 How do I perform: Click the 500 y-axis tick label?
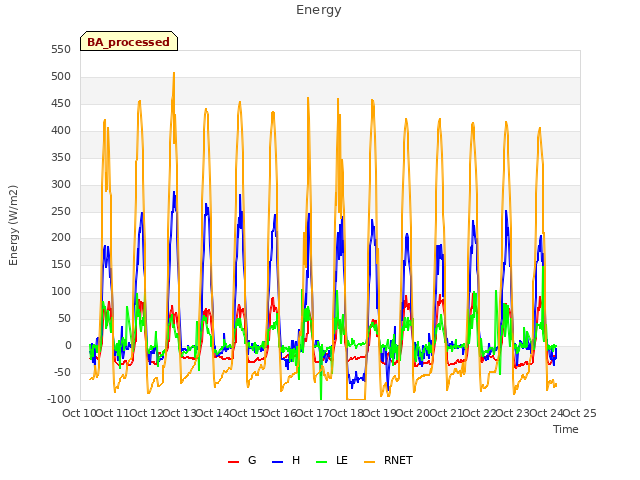(x=61, y=76)
